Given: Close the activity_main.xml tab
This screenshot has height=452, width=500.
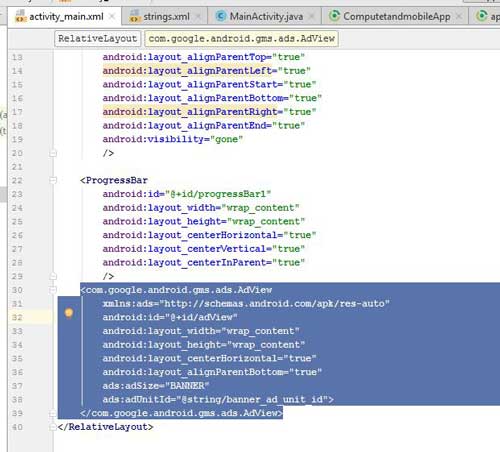Looking at the screenshot, I should 112,16.
